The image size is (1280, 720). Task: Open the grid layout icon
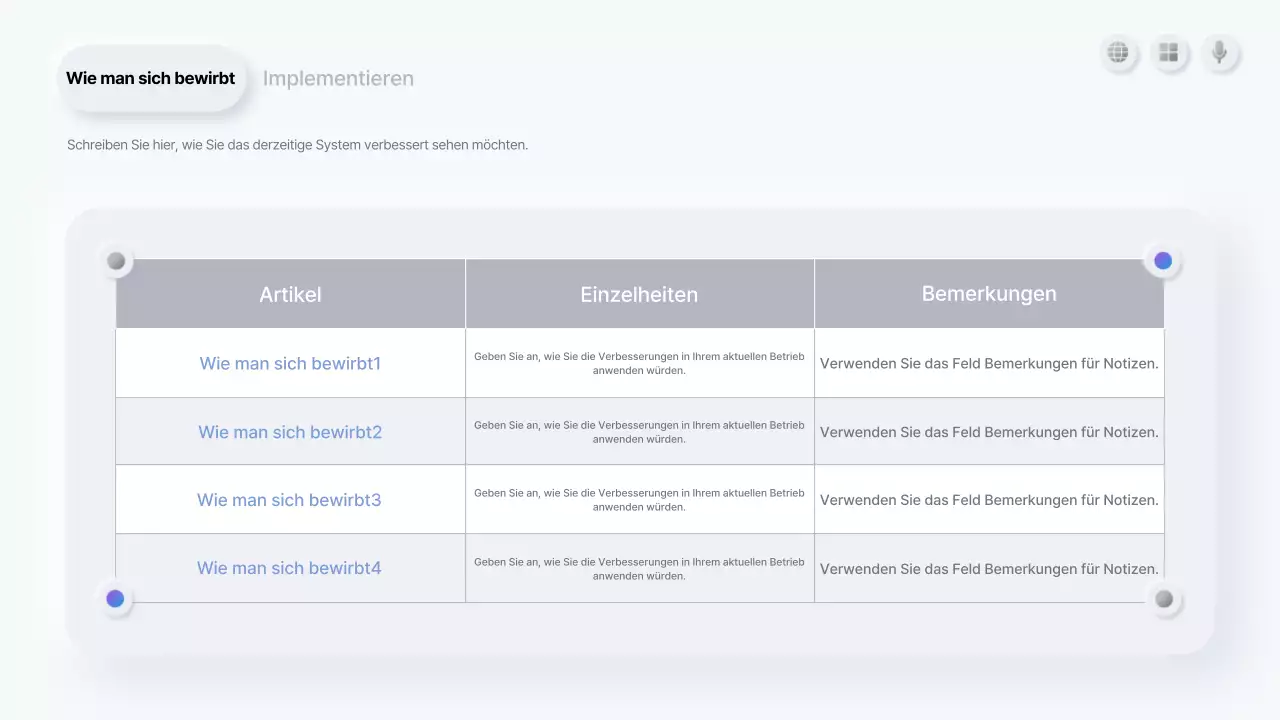point(1168,53)
